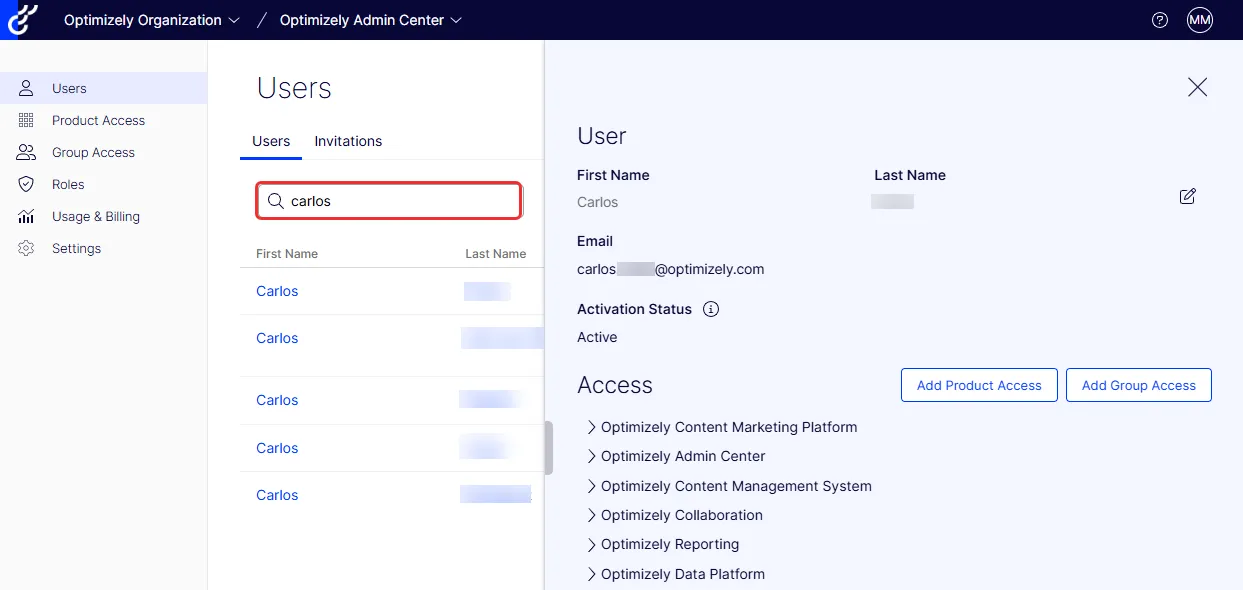The width and height of the screenshot is (1243, 590).
Task: Click the Active status value
Action: (x=597, y=337)
